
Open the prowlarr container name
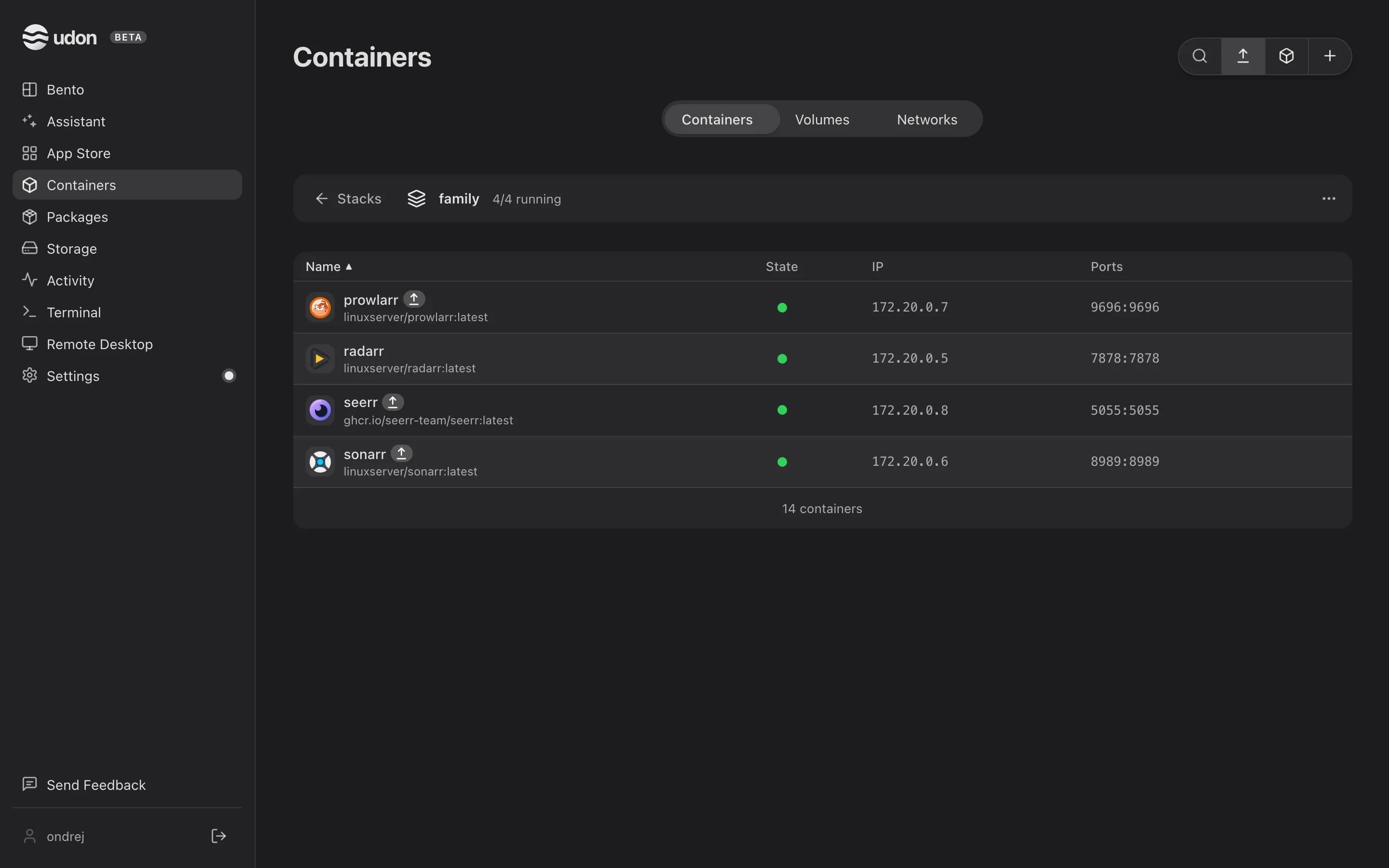[x=371, y=299]
